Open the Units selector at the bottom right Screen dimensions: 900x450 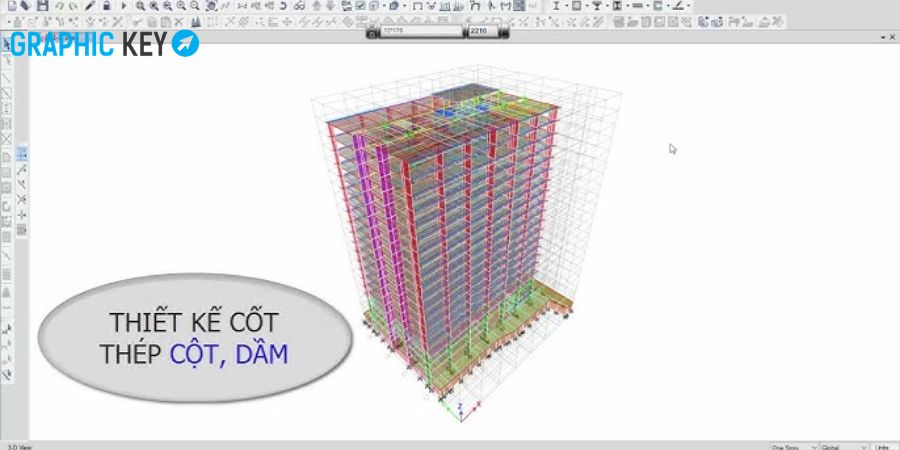[884, 446]
